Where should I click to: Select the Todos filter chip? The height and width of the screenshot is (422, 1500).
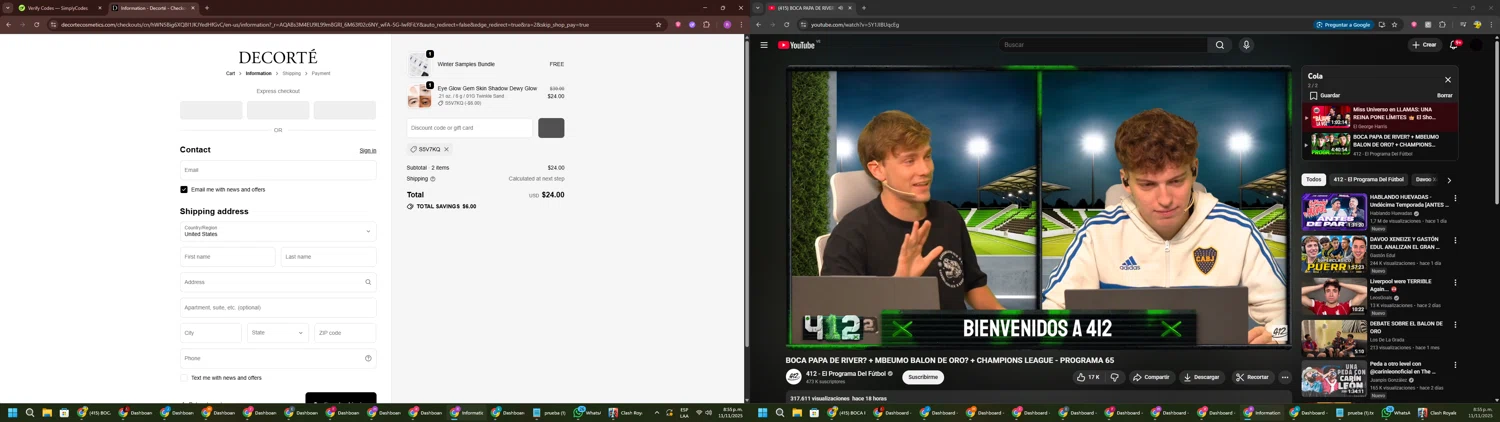tap(1313, 180)
